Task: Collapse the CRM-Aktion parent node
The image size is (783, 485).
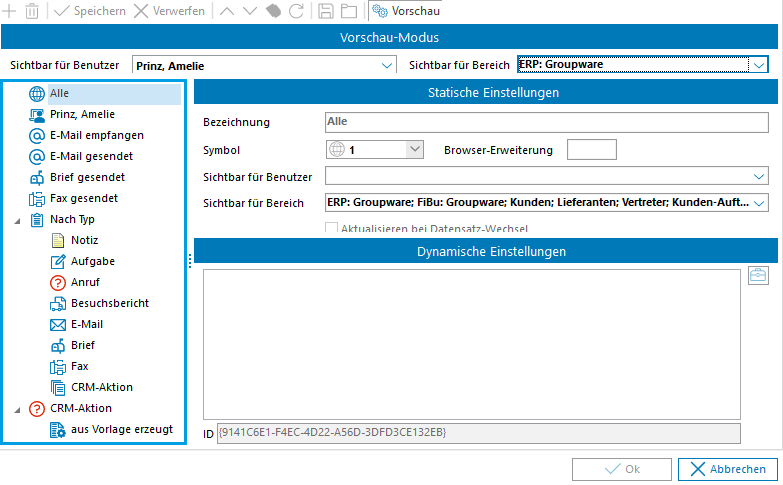Action: click(19, 409)
